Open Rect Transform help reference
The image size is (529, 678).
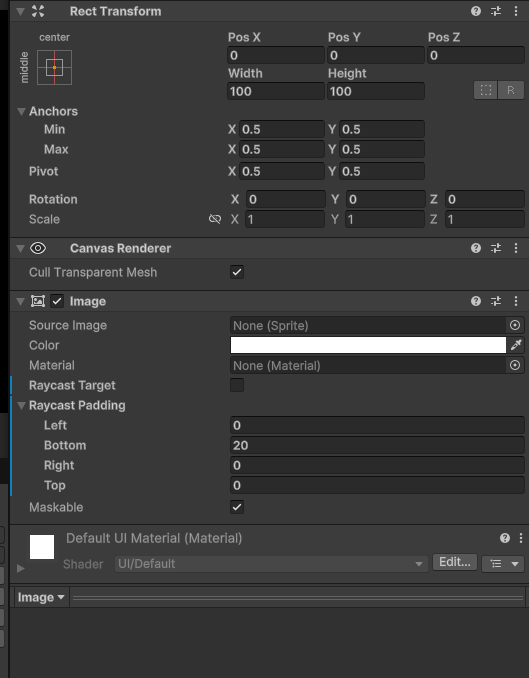476,11
